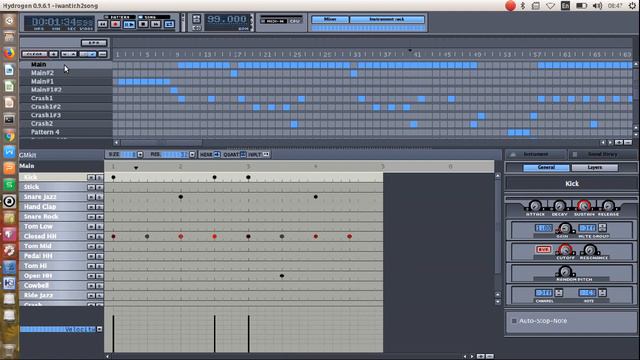Switch transport to Song mode
This screenshot has width=640, height=360.
153,17
